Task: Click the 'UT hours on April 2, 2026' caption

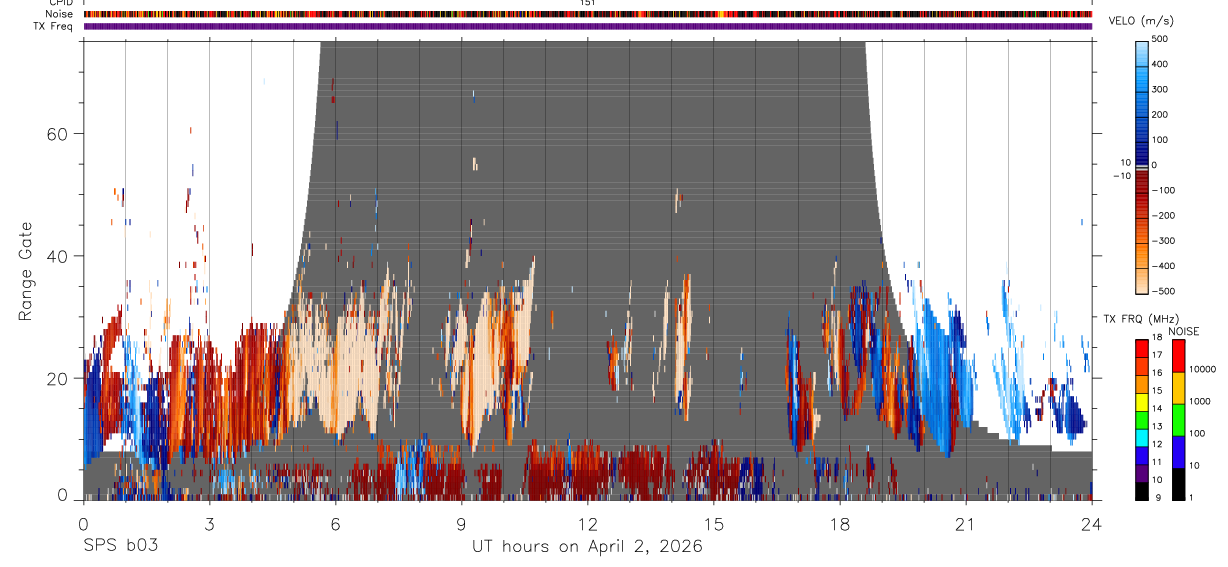Action: coord(588,547)
